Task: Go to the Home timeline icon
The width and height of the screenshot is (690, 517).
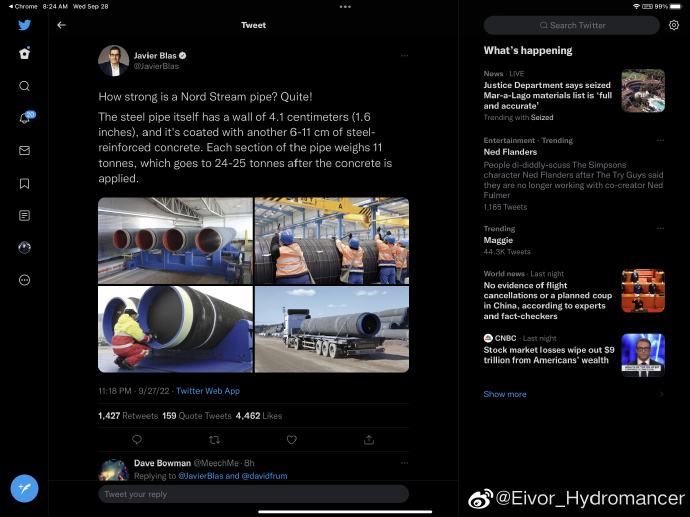Action: click(25, 53)
